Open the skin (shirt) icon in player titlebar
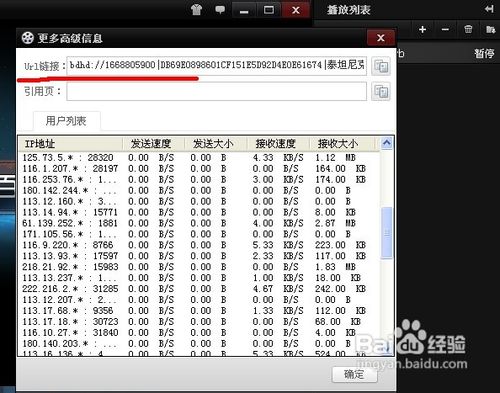 coord(197,10)
